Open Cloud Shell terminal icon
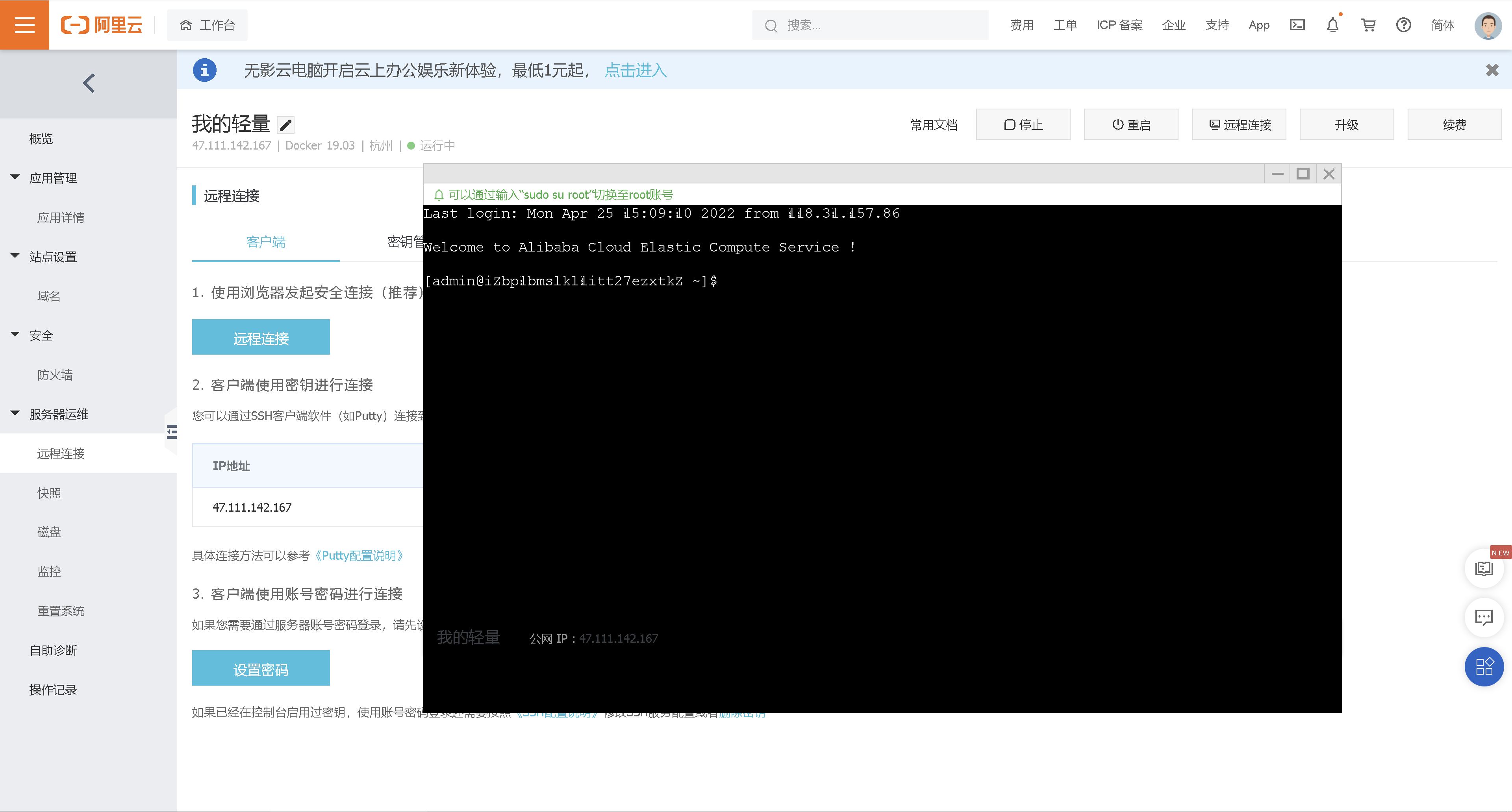1512x812 pixels. (1297, 25)
